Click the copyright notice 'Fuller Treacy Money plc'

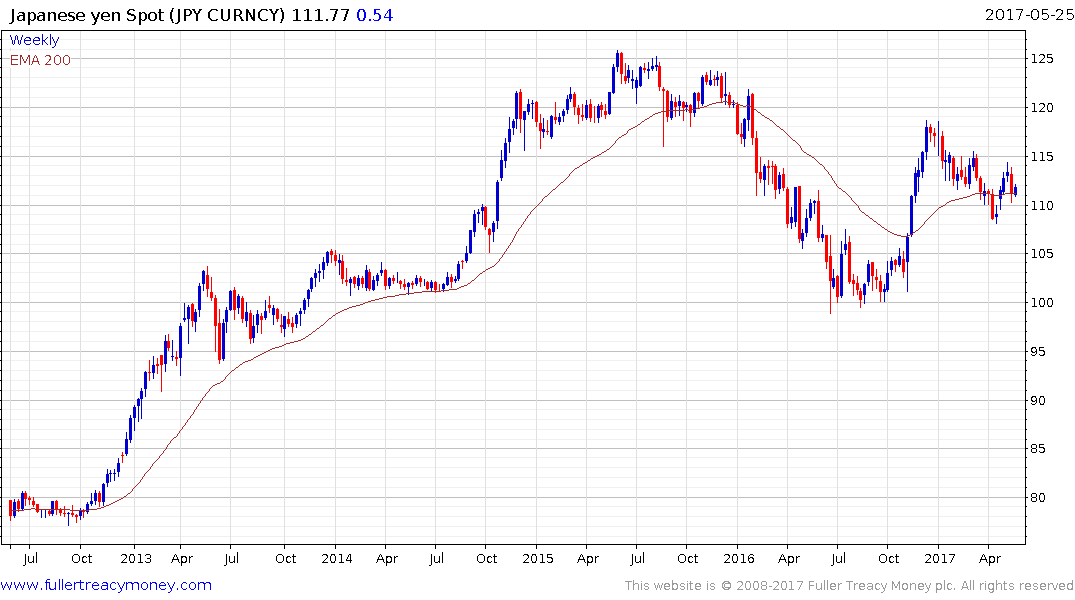(880, 586)
